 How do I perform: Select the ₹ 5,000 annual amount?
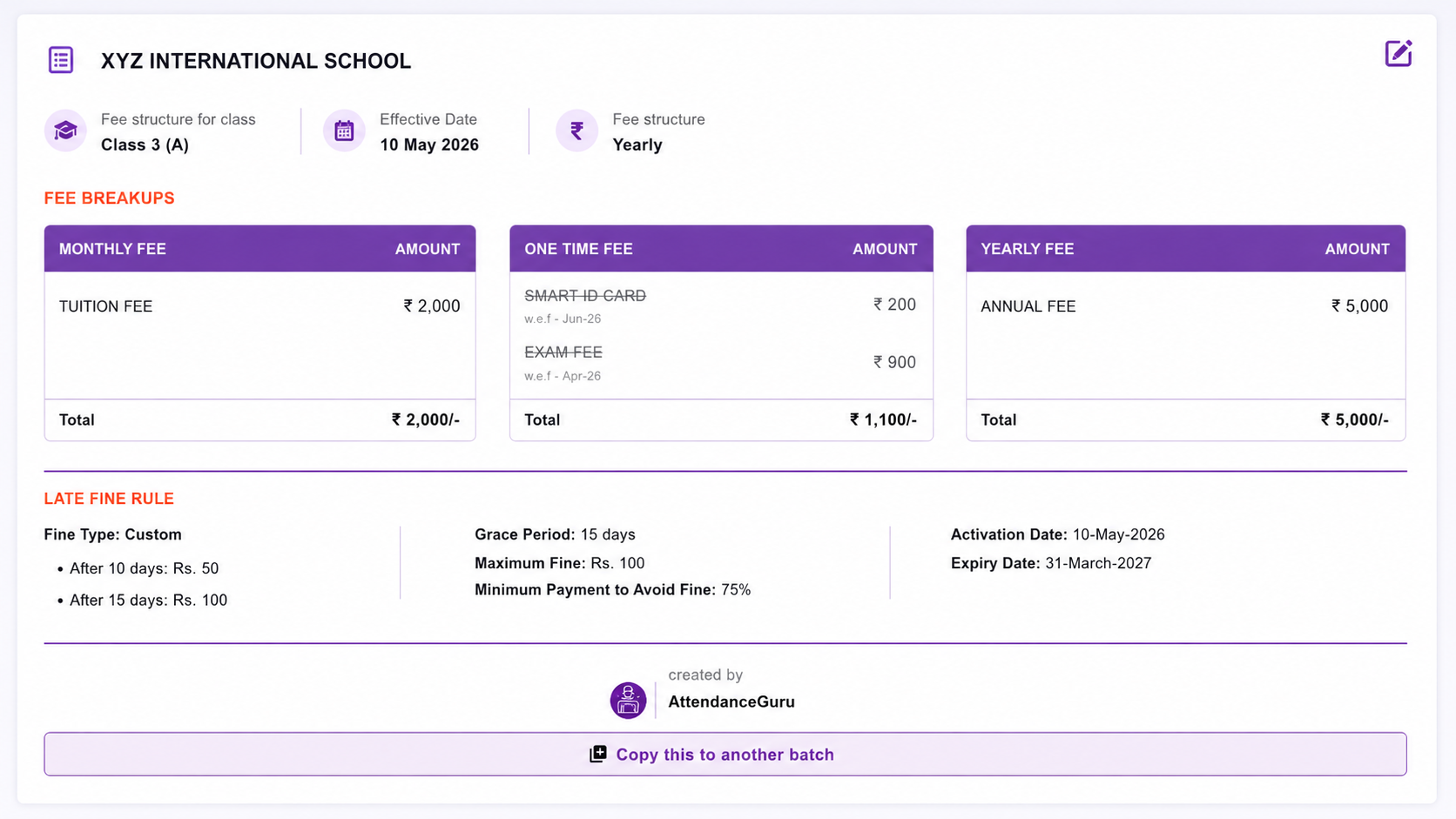click(1359, 305)
